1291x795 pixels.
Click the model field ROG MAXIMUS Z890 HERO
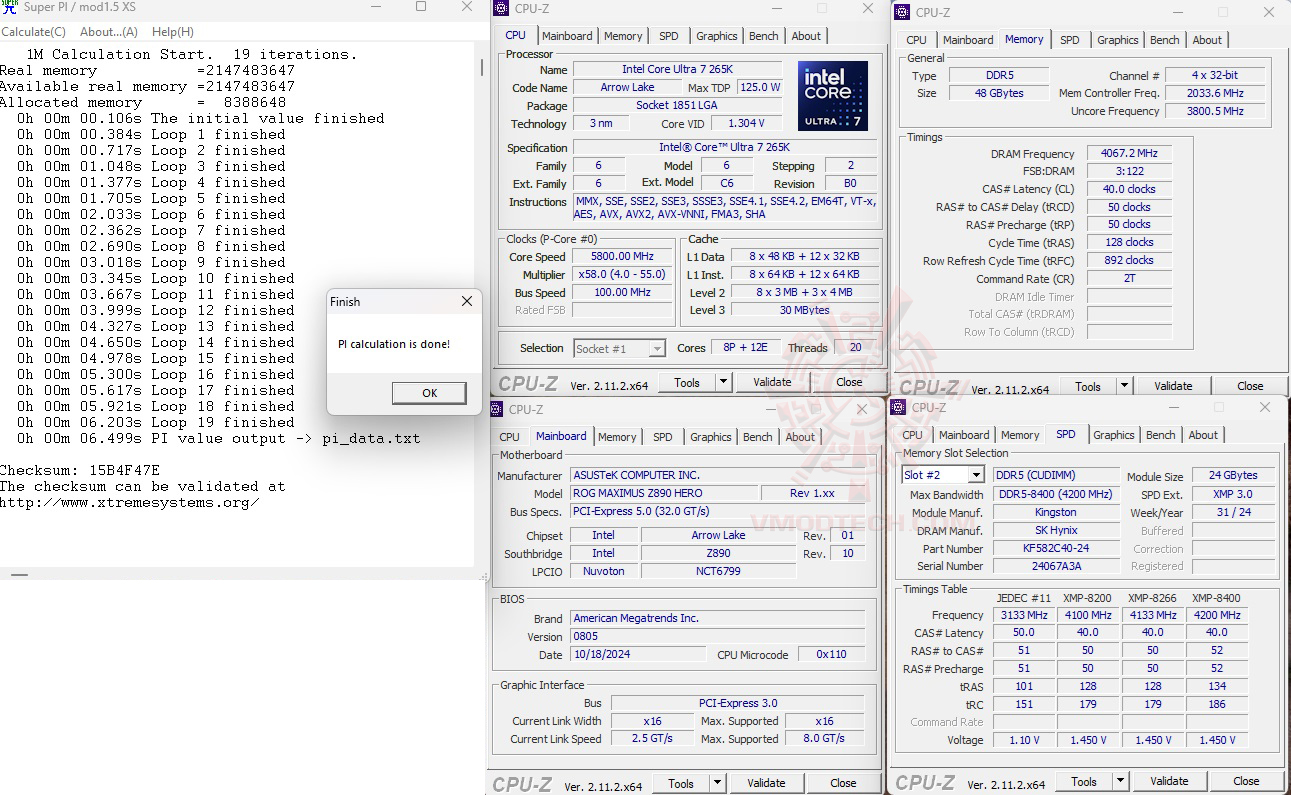pos(664,493)
